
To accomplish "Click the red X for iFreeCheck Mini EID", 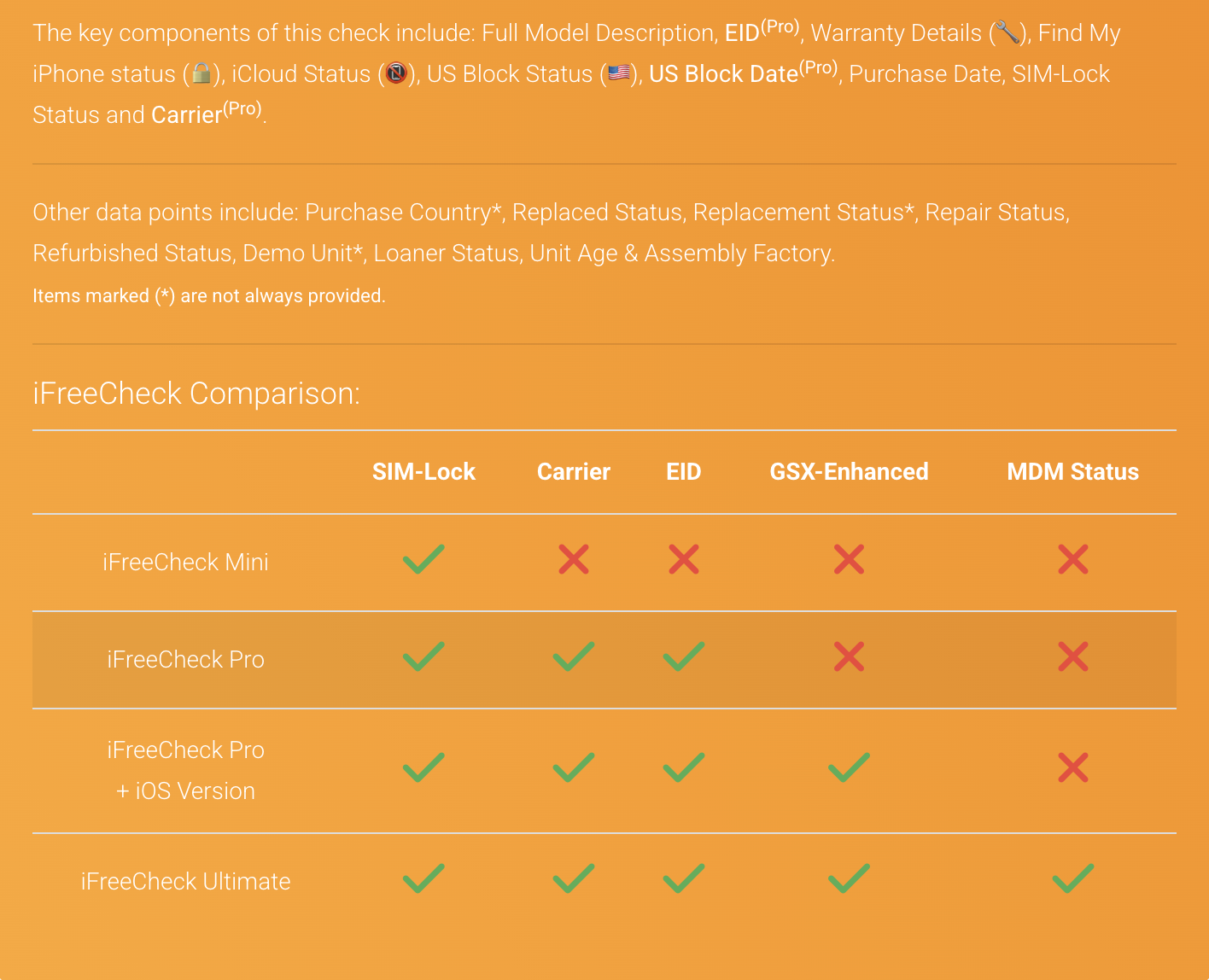I will click(x=684, y=560).
